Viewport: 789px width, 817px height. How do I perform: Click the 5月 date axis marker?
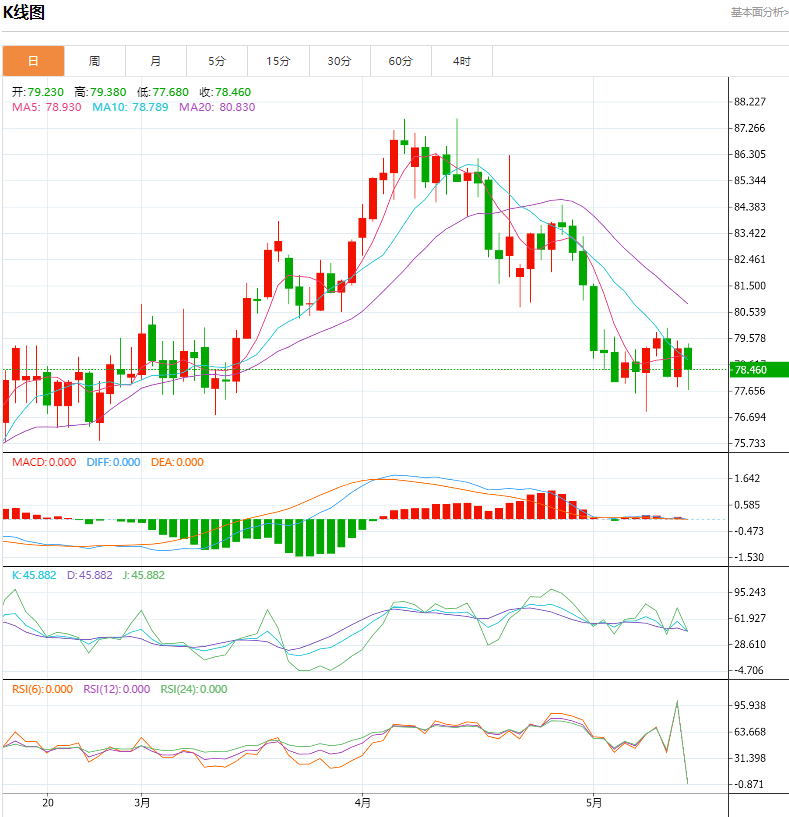coord(594,803)
